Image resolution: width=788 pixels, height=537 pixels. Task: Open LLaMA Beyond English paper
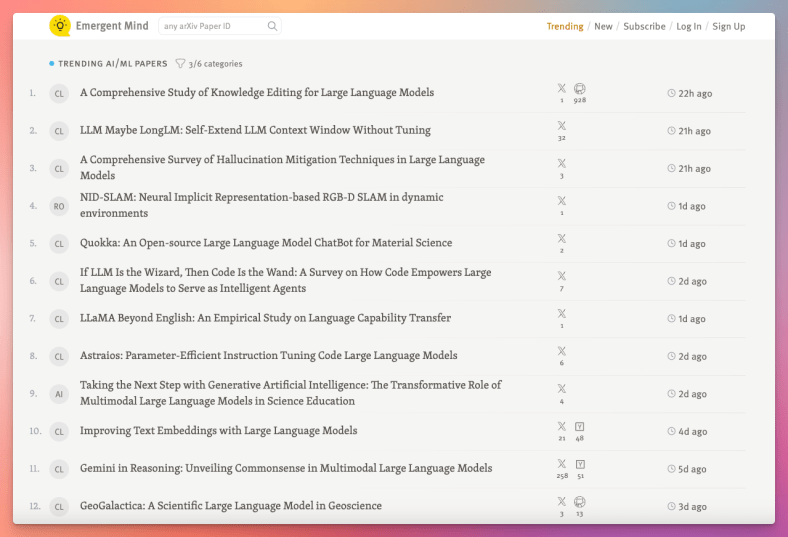265,318
